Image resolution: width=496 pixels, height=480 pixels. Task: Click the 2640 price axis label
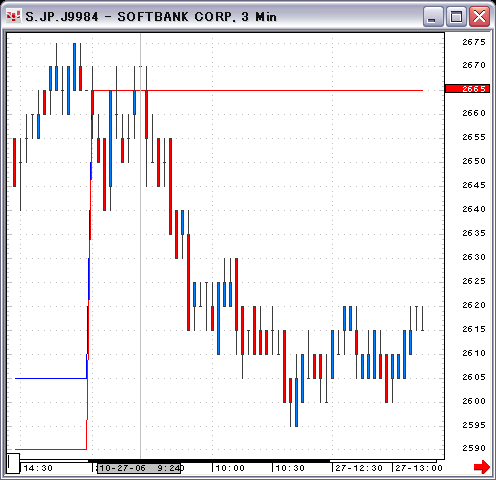tap(474, 209)
